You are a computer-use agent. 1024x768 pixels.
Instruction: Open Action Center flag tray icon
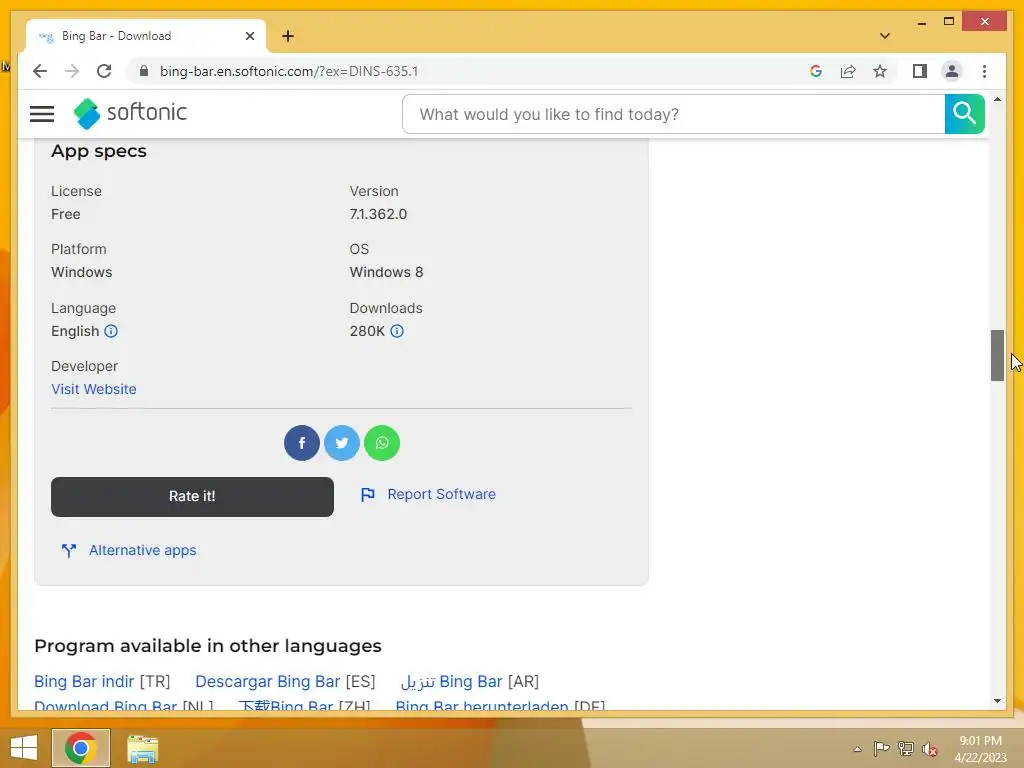pyautogui.click(x=881, y=748)
